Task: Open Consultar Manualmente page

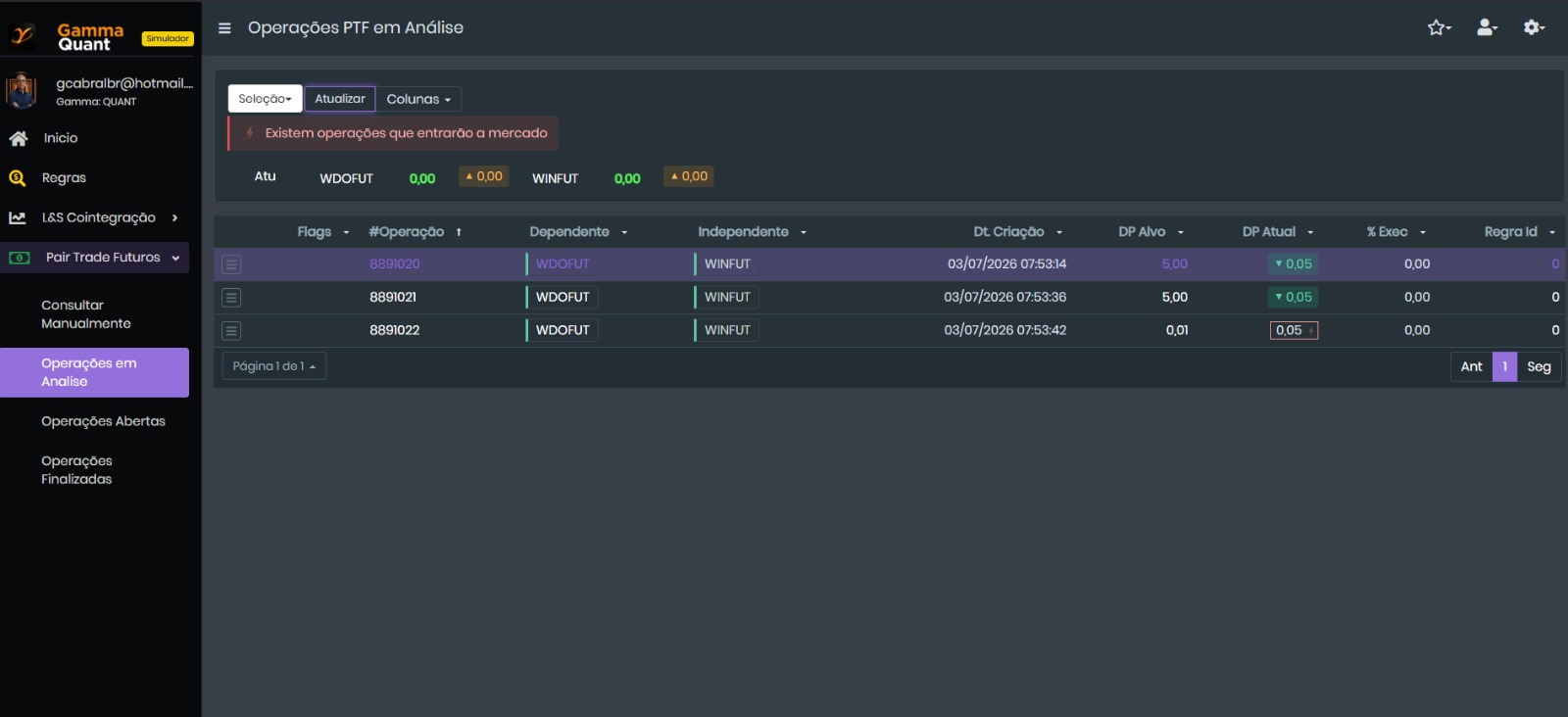Action: pos(86,314)
